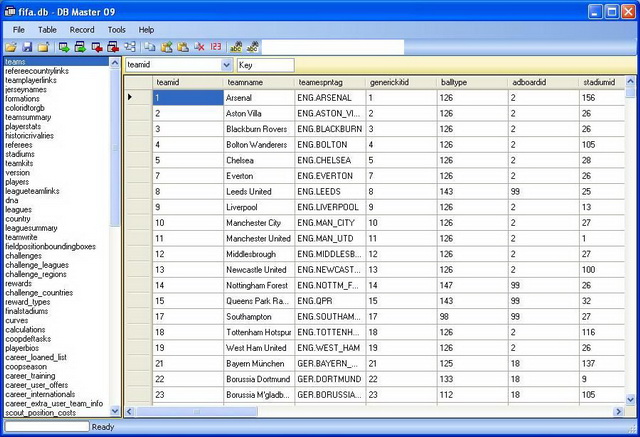
Task: Click the toolbar search text box
Action: [x=333, y=47]
